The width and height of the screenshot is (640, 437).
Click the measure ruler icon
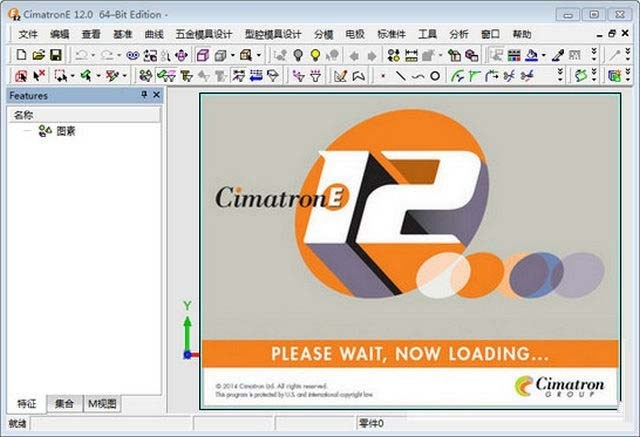[x=411, y=54]
